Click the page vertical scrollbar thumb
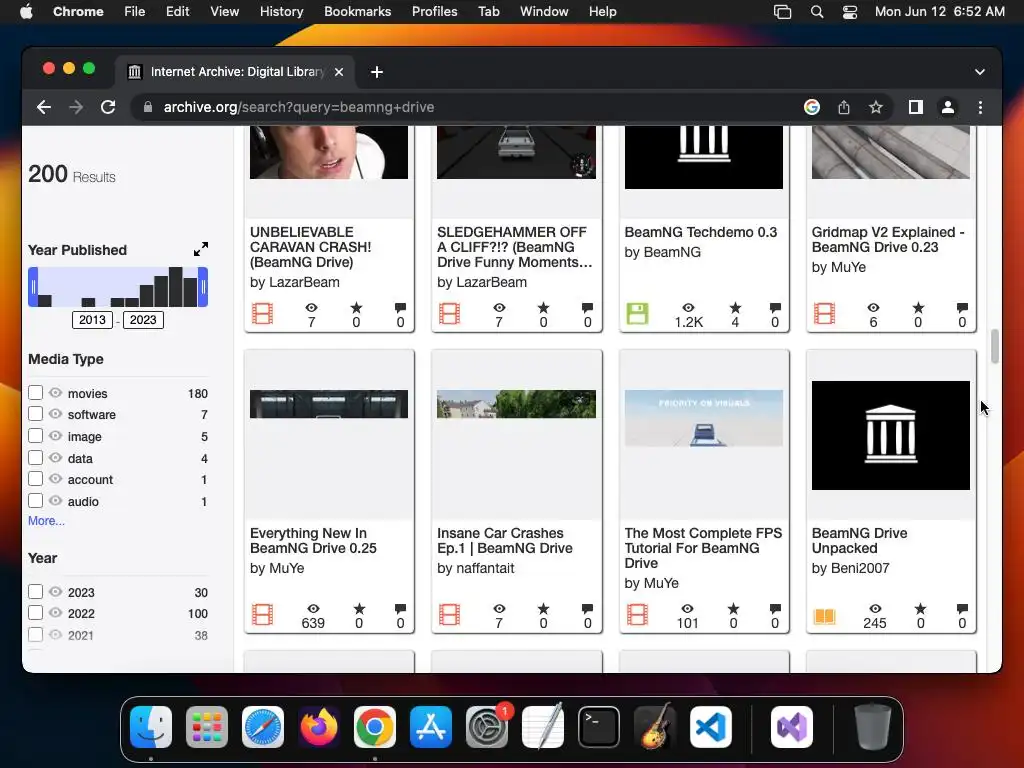Image resolution: width=1024 pixels, height=768 pixels. tap(995, 346)
